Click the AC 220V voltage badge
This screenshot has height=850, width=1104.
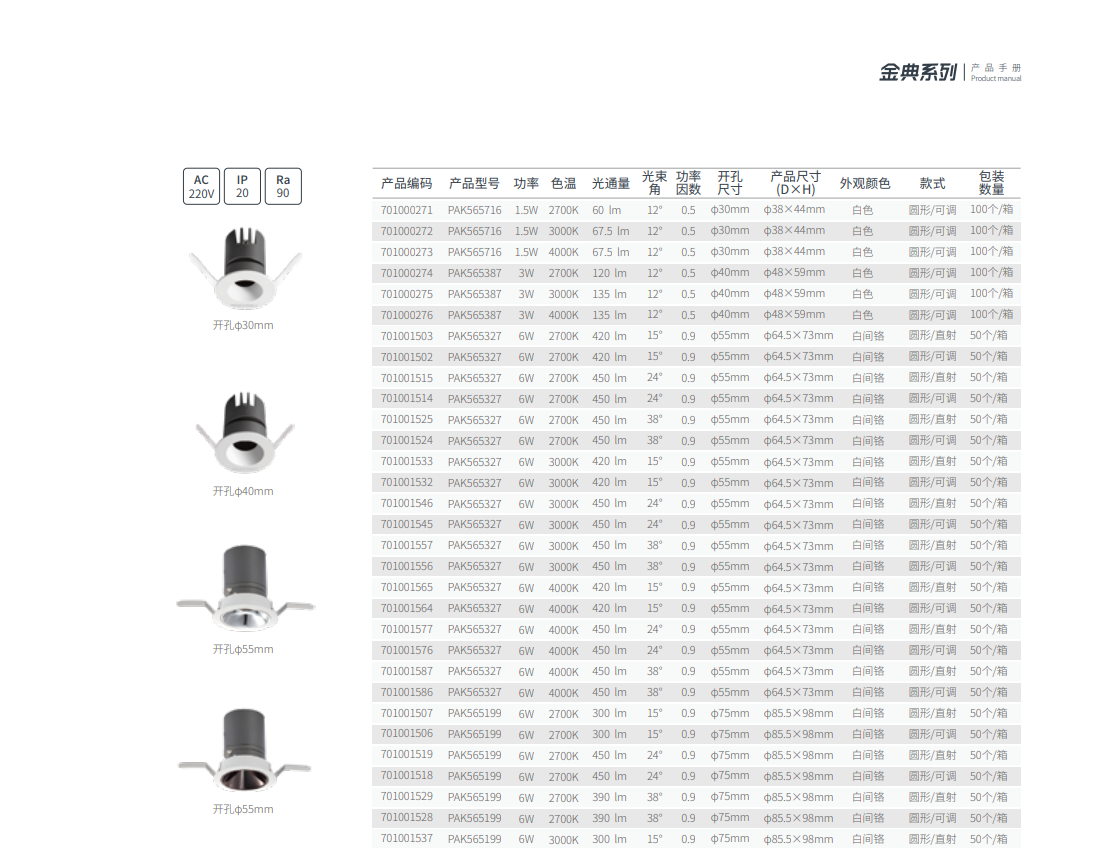coord(201,186)
